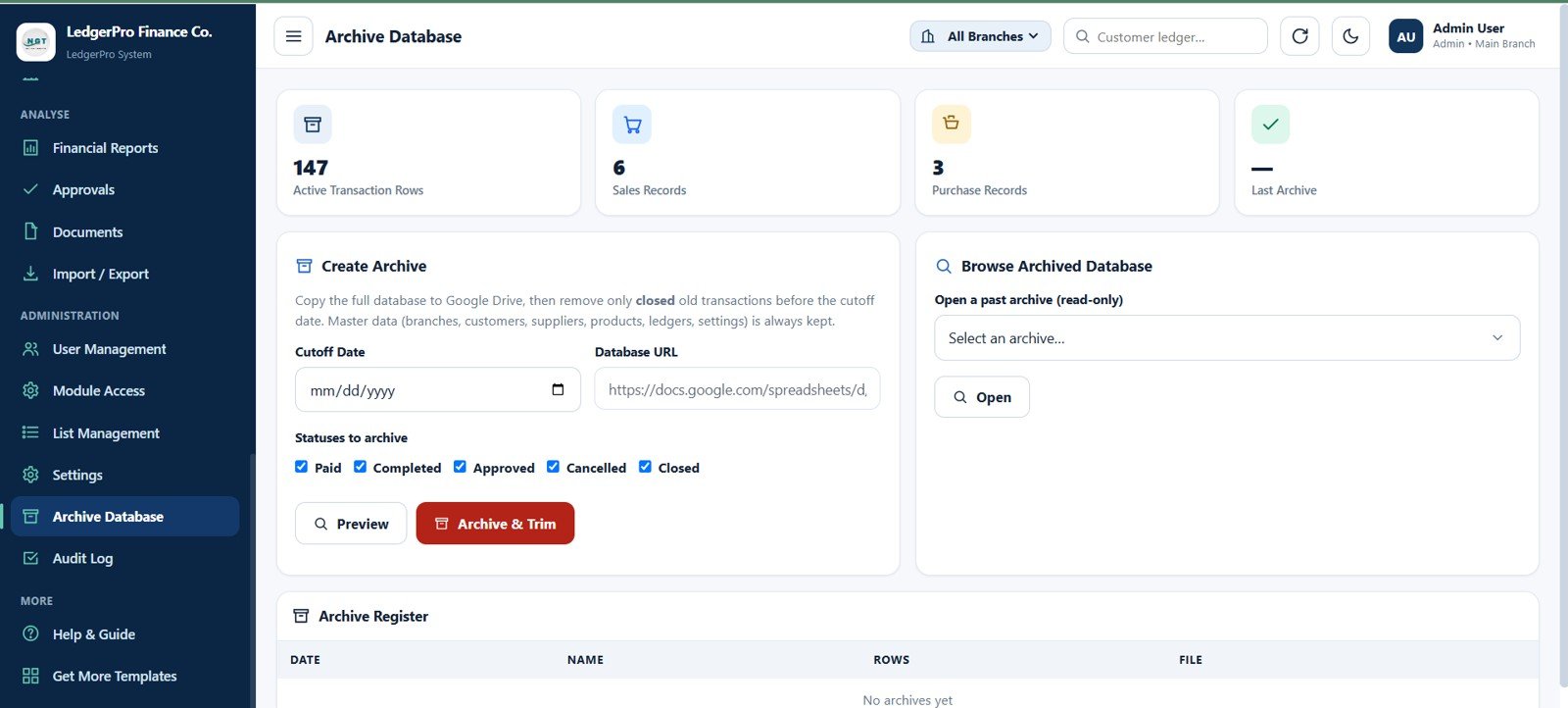Open the All Branches dropdown

980,36
